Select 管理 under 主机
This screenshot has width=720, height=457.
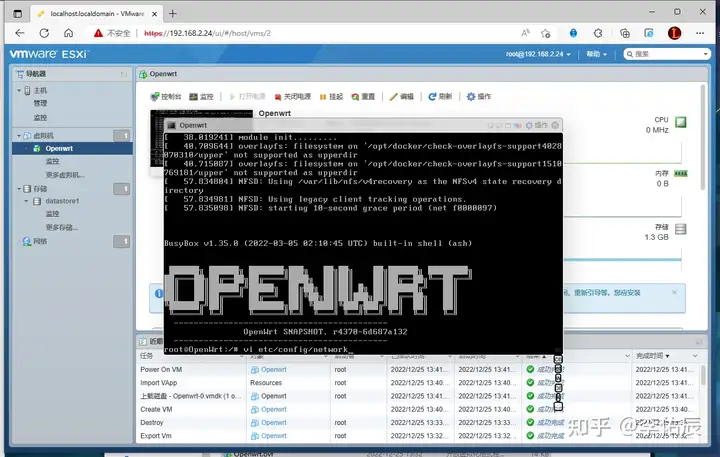[x=40, y=103]
